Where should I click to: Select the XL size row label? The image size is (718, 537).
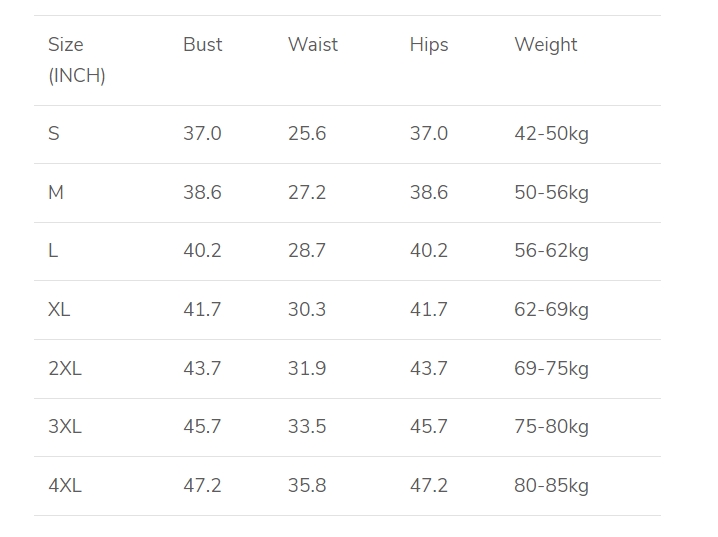[x=59, y=310]
